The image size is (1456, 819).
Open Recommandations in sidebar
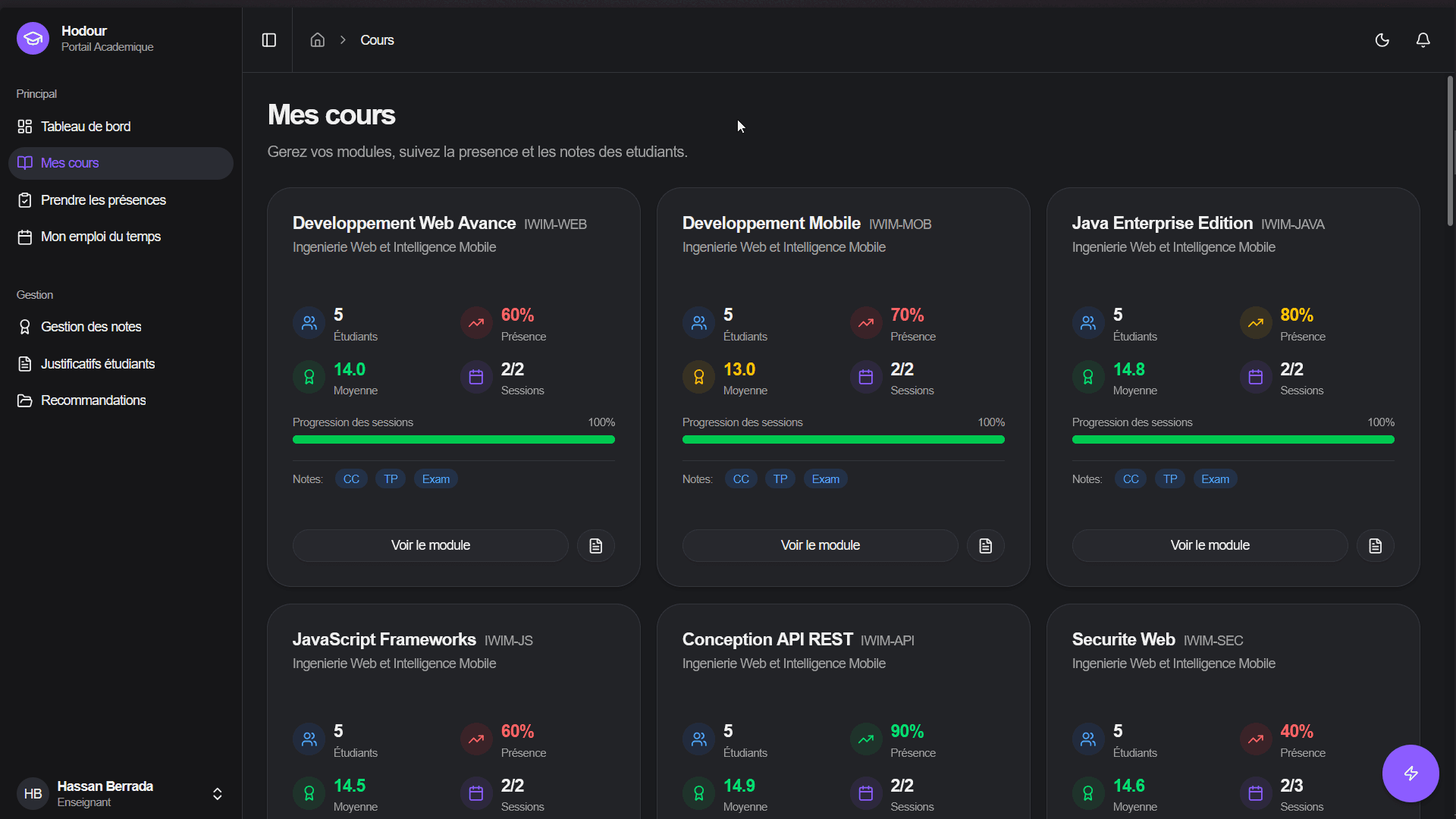pyautogui.click(x=121, y=400)
